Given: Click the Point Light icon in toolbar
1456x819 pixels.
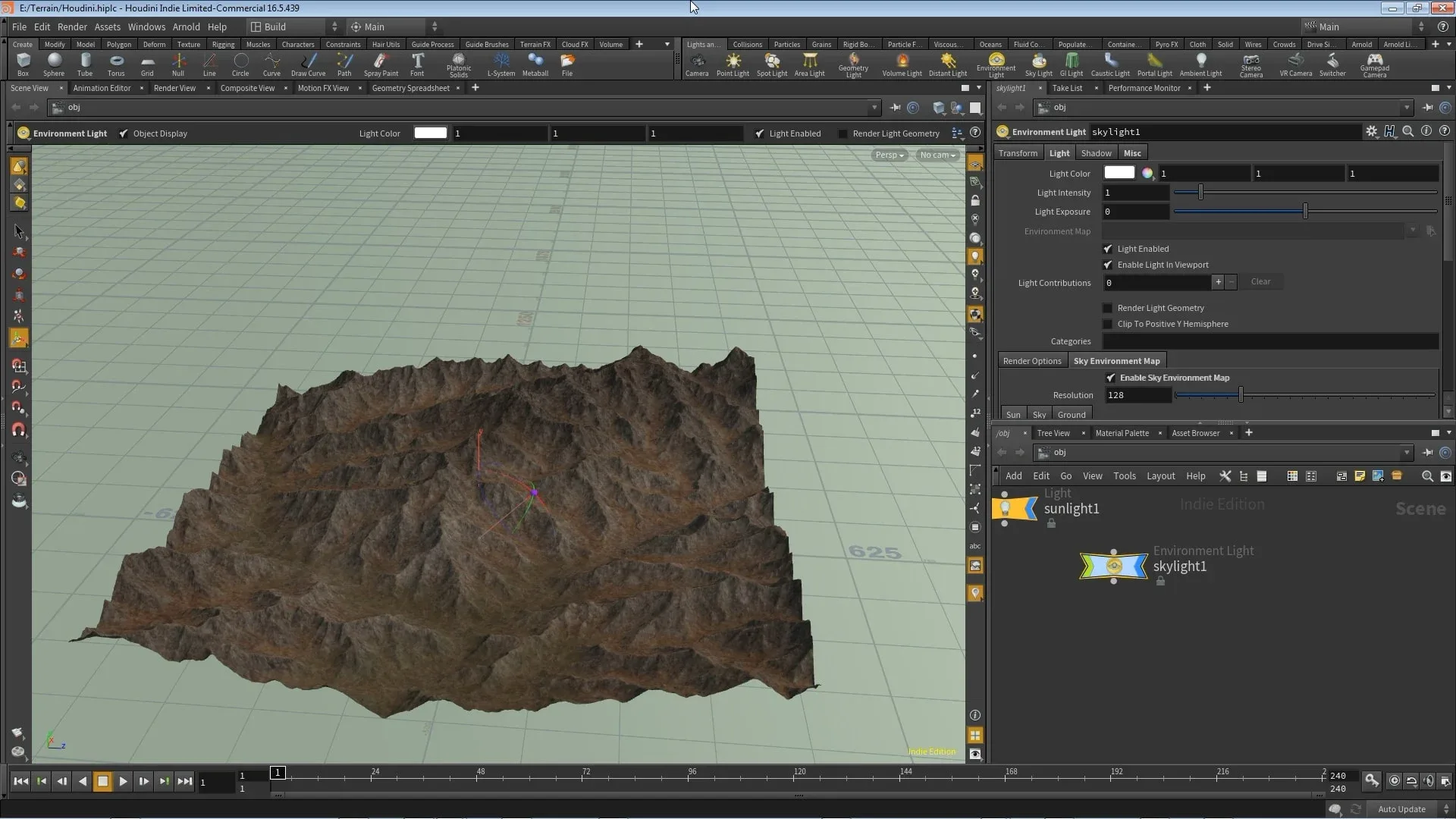Looking at the screenshot, I should click(733, 65).
